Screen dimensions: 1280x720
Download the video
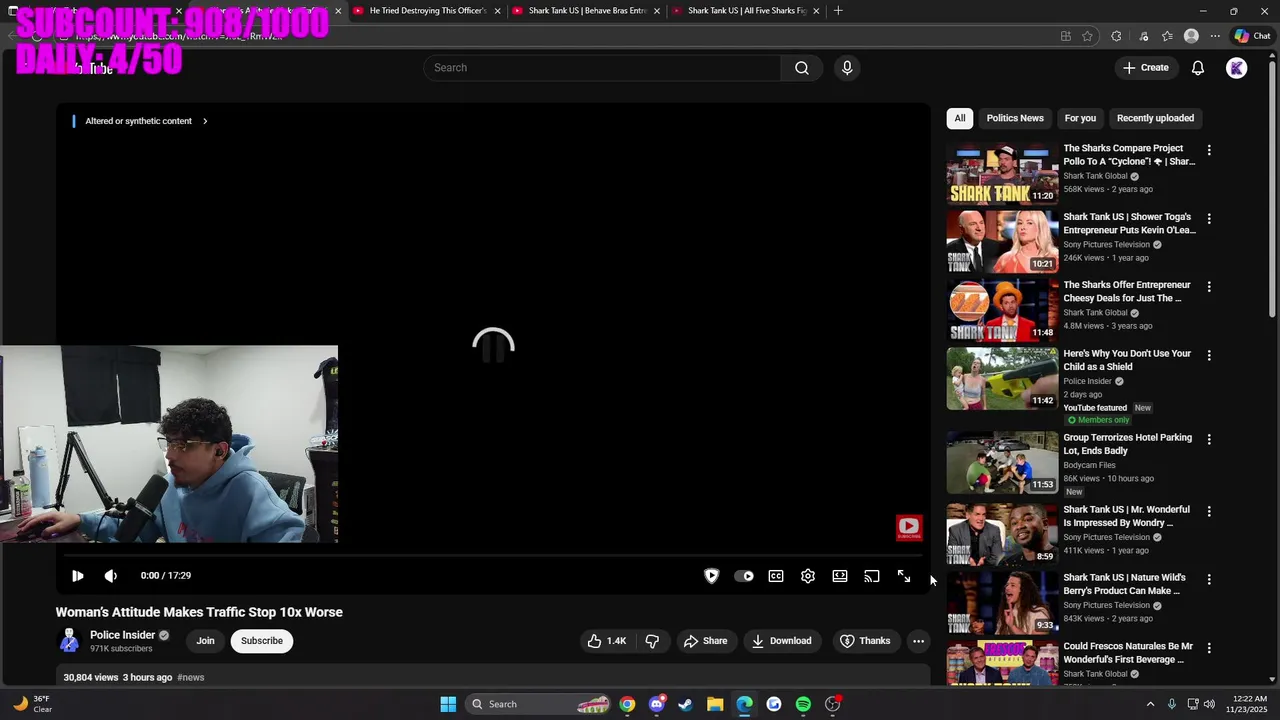[781, 641]
